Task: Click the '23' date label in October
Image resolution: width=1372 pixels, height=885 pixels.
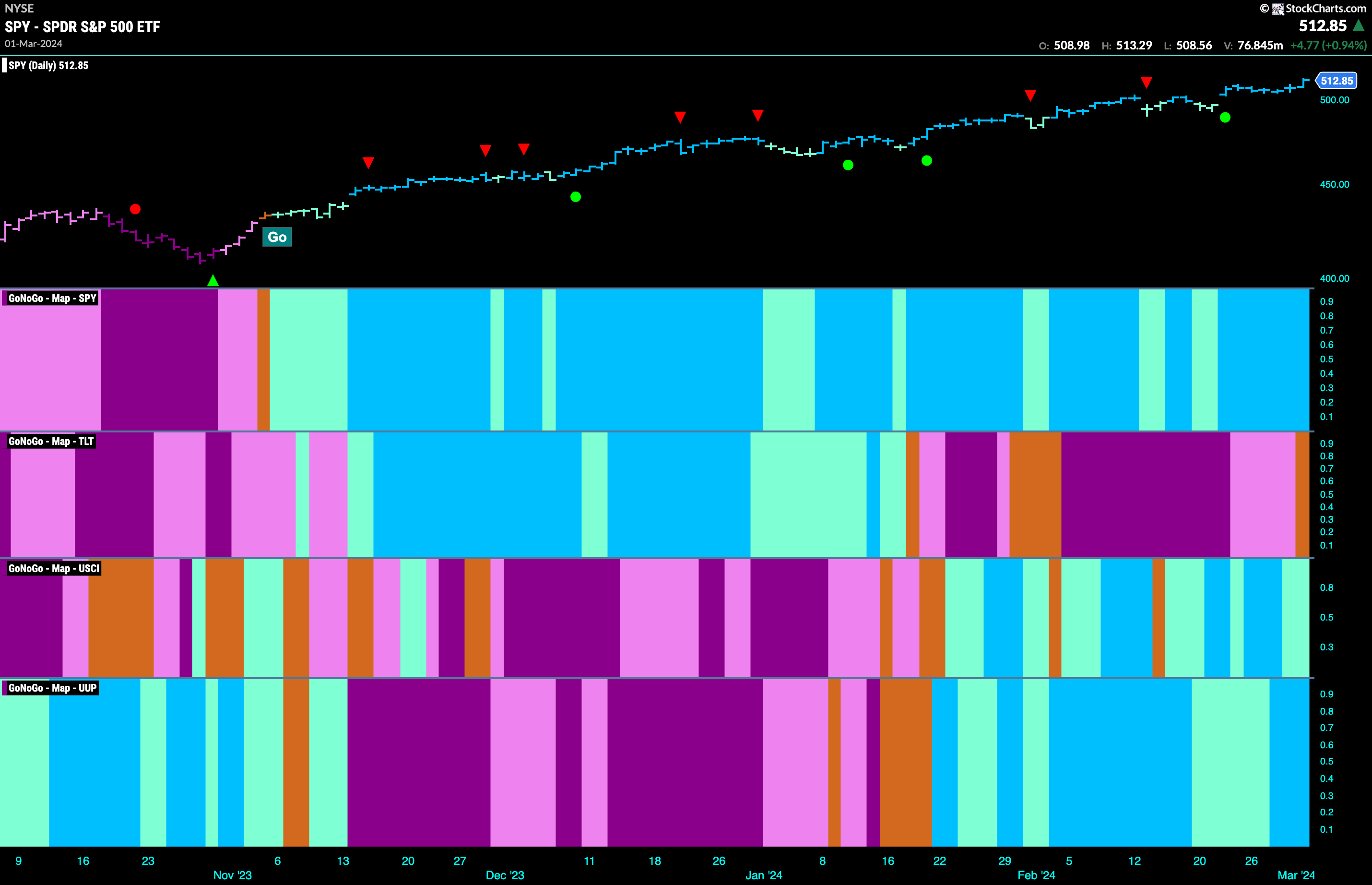Action: coord(148,861)
